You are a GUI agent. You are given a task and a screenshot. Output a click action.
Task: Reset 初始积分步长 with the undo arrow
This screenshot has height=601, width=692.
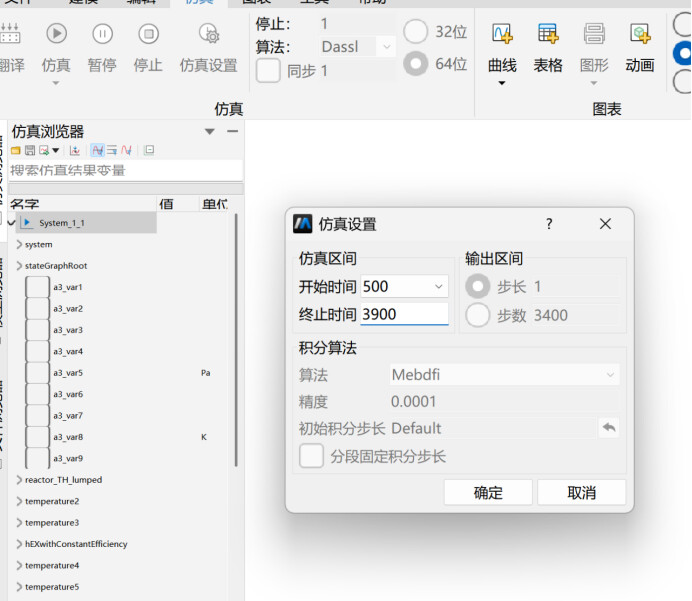click(x=609, y=428)
